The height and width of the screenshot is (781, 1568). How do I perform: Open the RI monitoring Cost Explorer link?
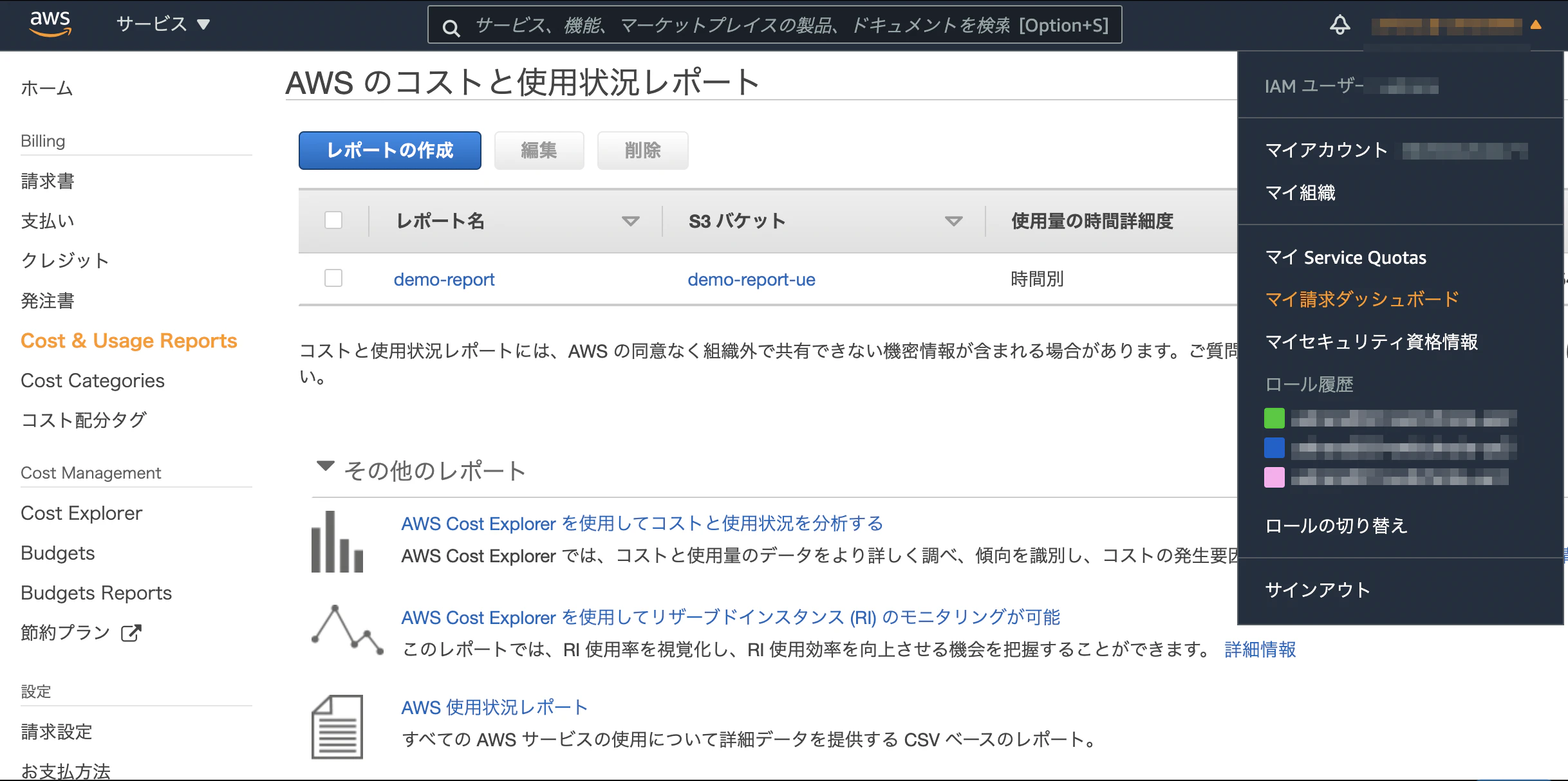[731, 618]
